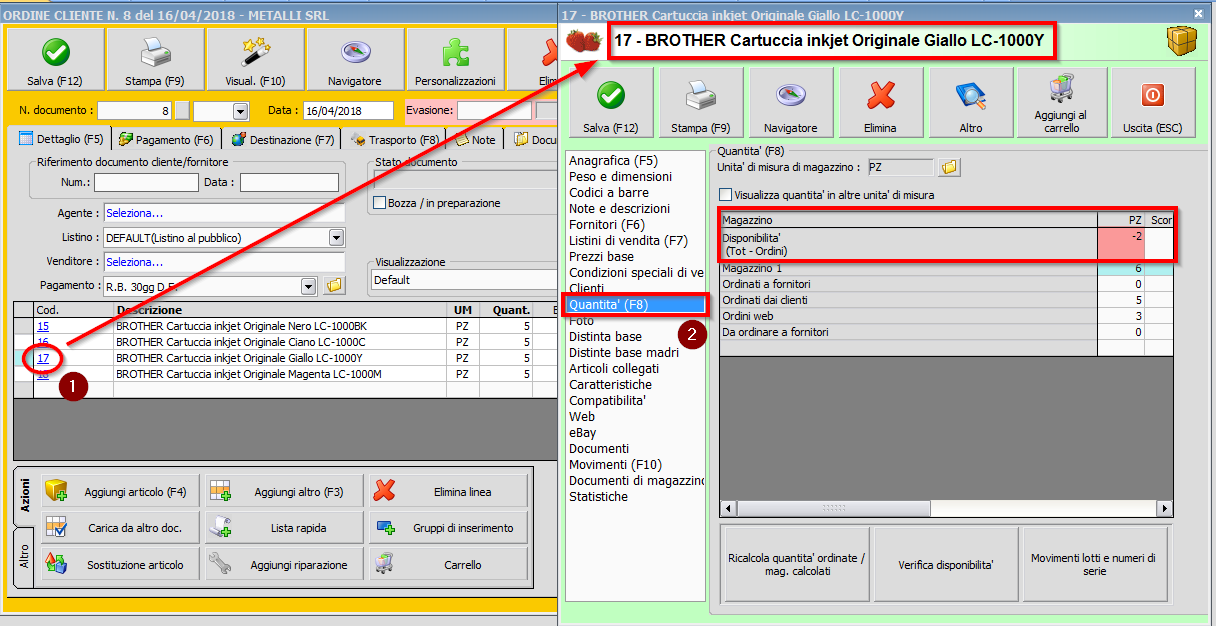Expand the Listino dropdown
The width and height of the screenshot is (1216, 626).
pyautogui.click(x=337, y=238)
